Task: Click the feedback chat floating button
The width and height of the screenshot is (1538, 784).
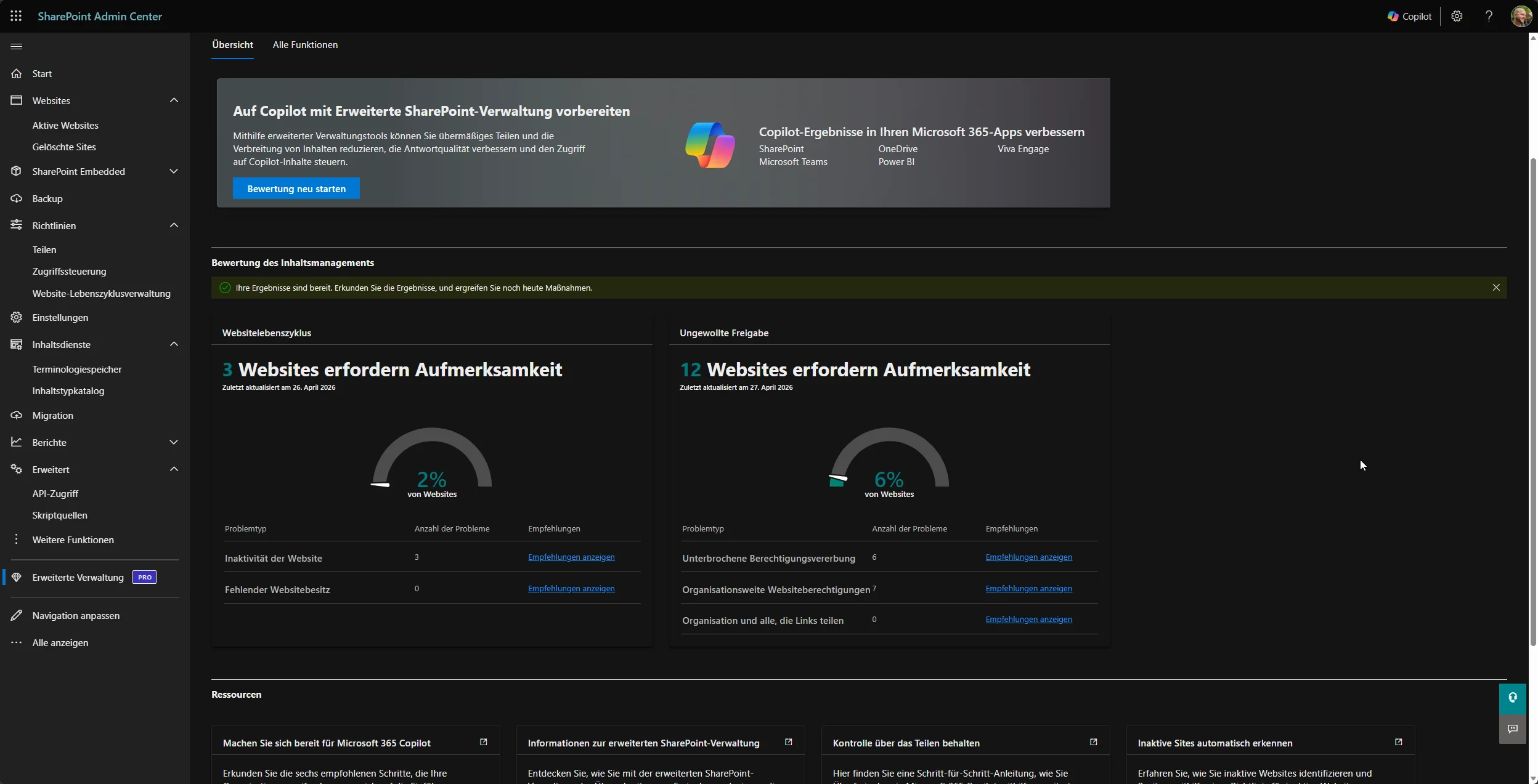Action: [1513, 729]
